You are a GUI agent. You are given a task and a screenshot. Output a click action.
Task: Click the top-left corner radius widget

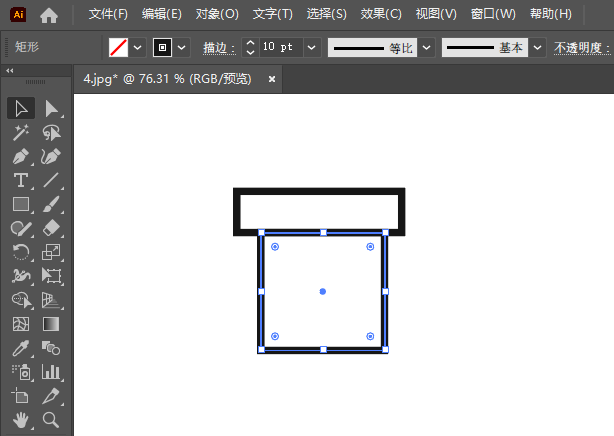(x=275, y=246)
